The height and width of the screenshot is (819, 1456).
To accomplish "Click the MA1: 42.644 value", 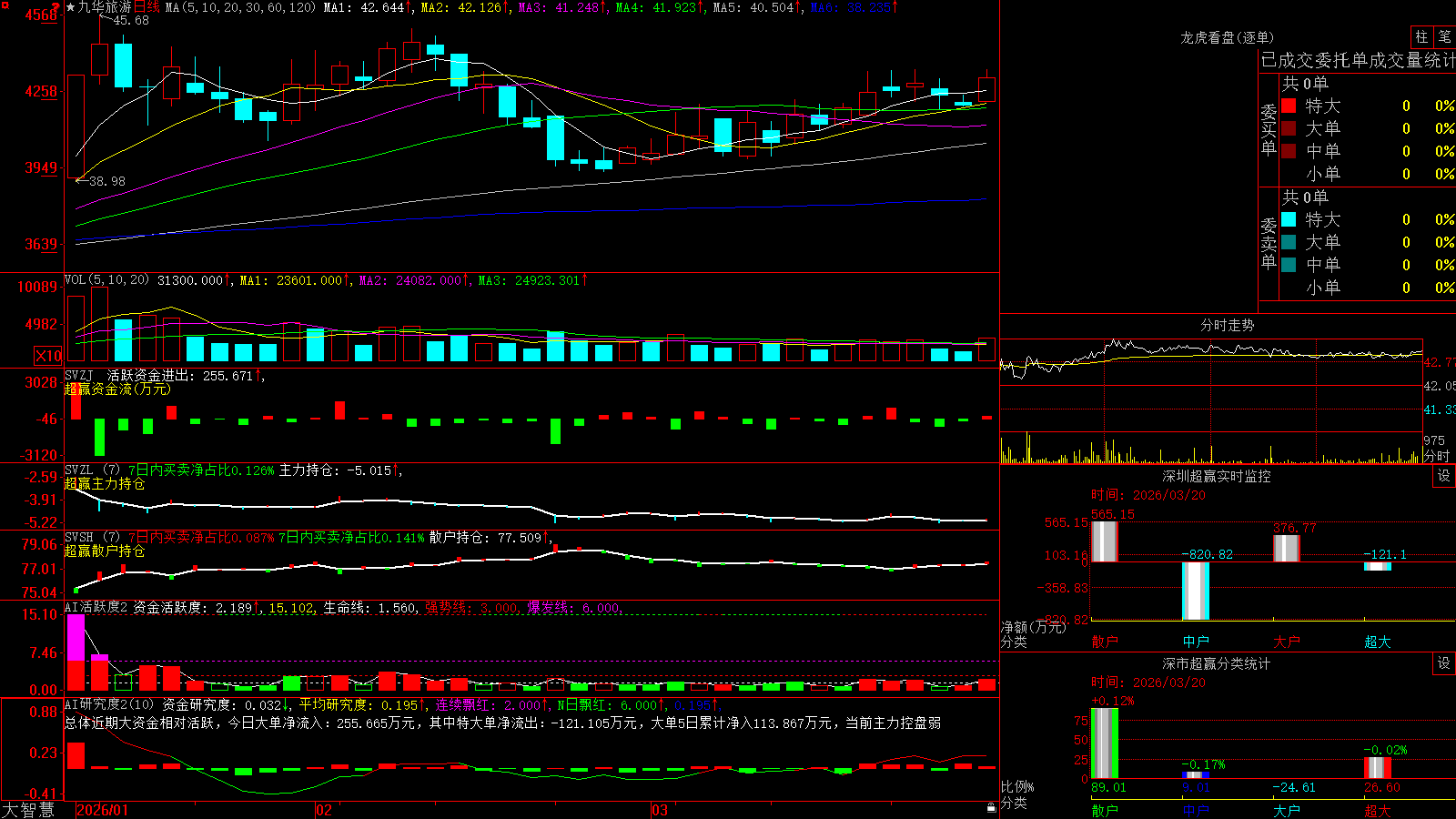I will pyautogui.click(x=366, y=7).
